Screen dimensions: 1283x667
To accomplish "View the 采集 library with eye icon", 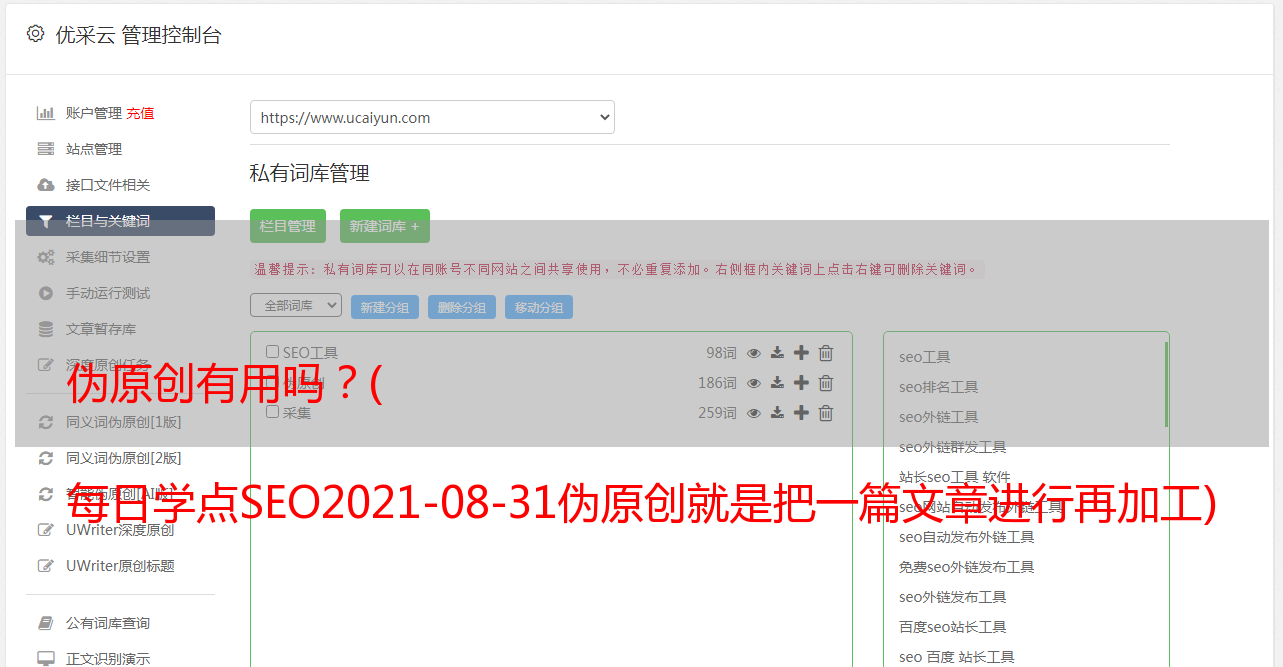I will pos(754,413).
